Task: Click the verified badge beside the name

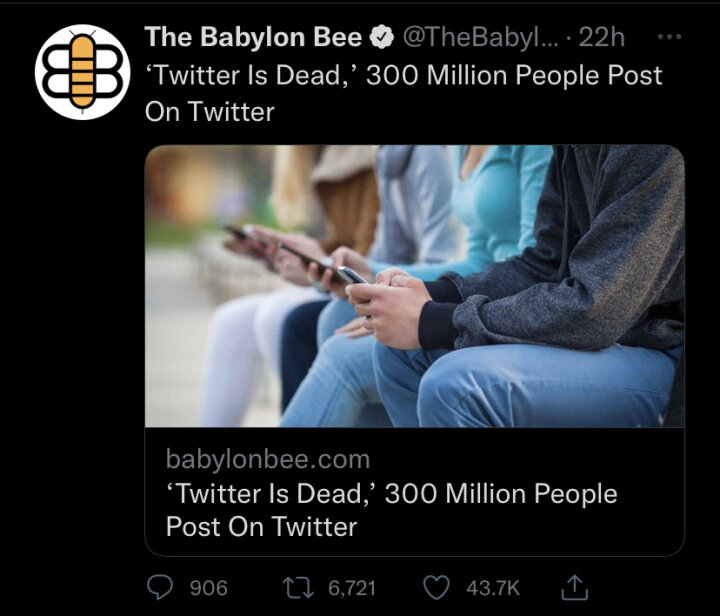Action: tap(381, 38)
